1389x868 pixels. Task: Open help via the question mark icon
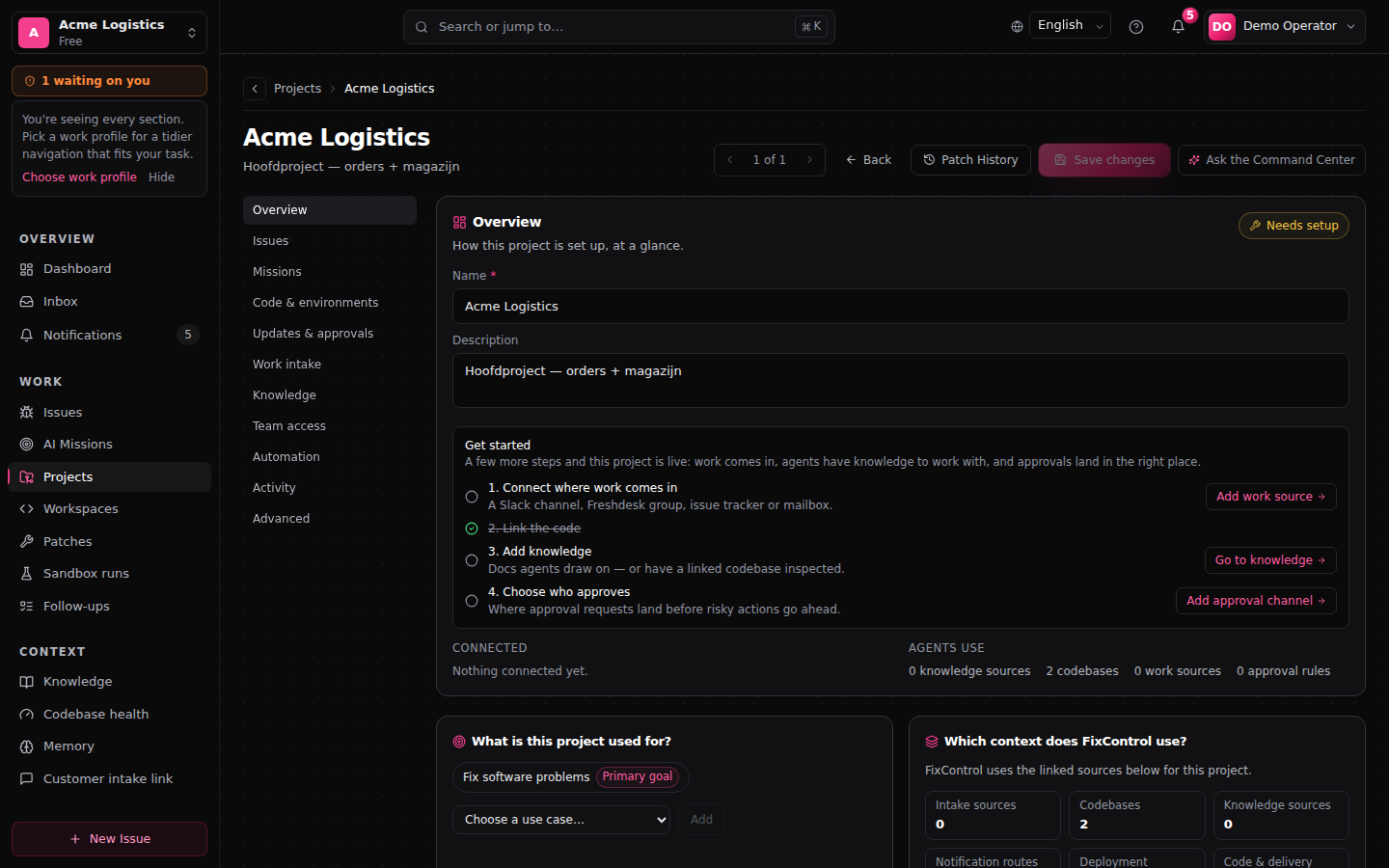coord(1136,27)
